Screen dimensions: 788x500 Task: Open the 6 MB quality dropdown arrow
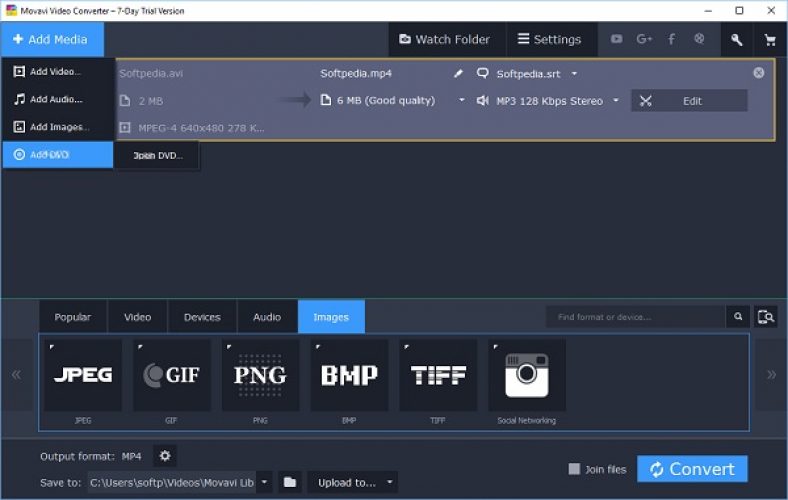461,101
